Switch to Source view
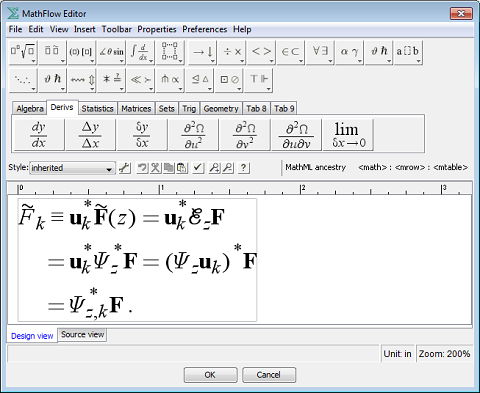The image size is (480, 393). click(82, 335)
